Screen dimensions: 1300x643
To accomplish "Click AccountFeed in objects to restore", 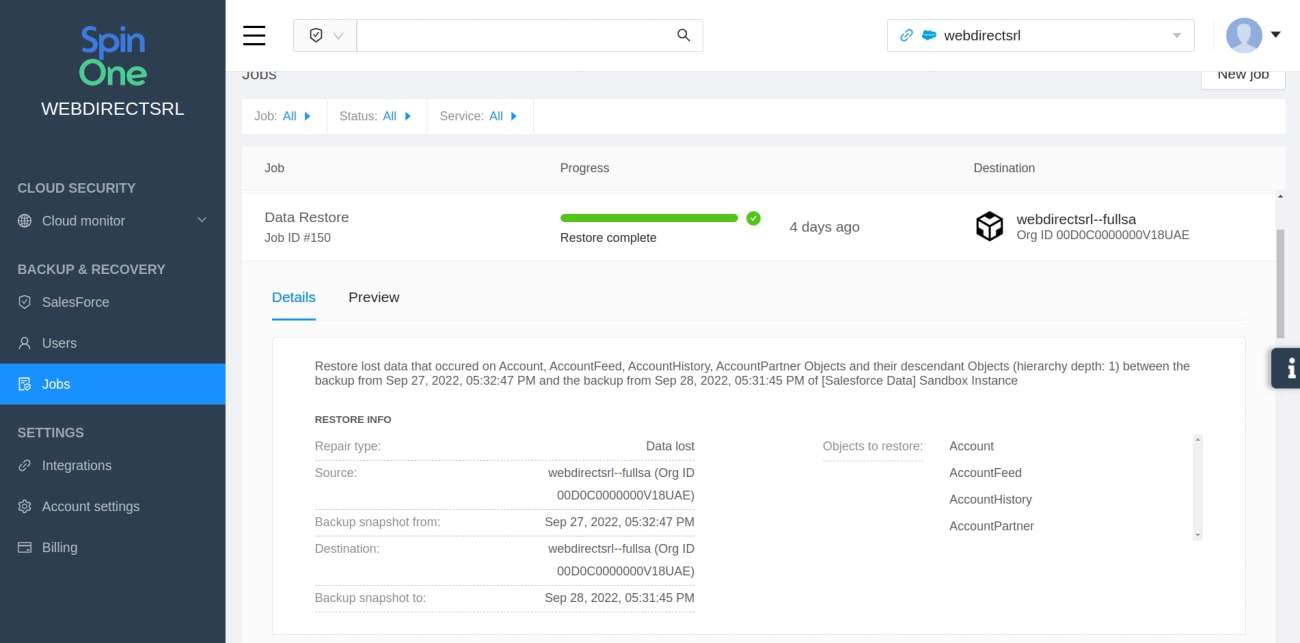I will 986,473.
